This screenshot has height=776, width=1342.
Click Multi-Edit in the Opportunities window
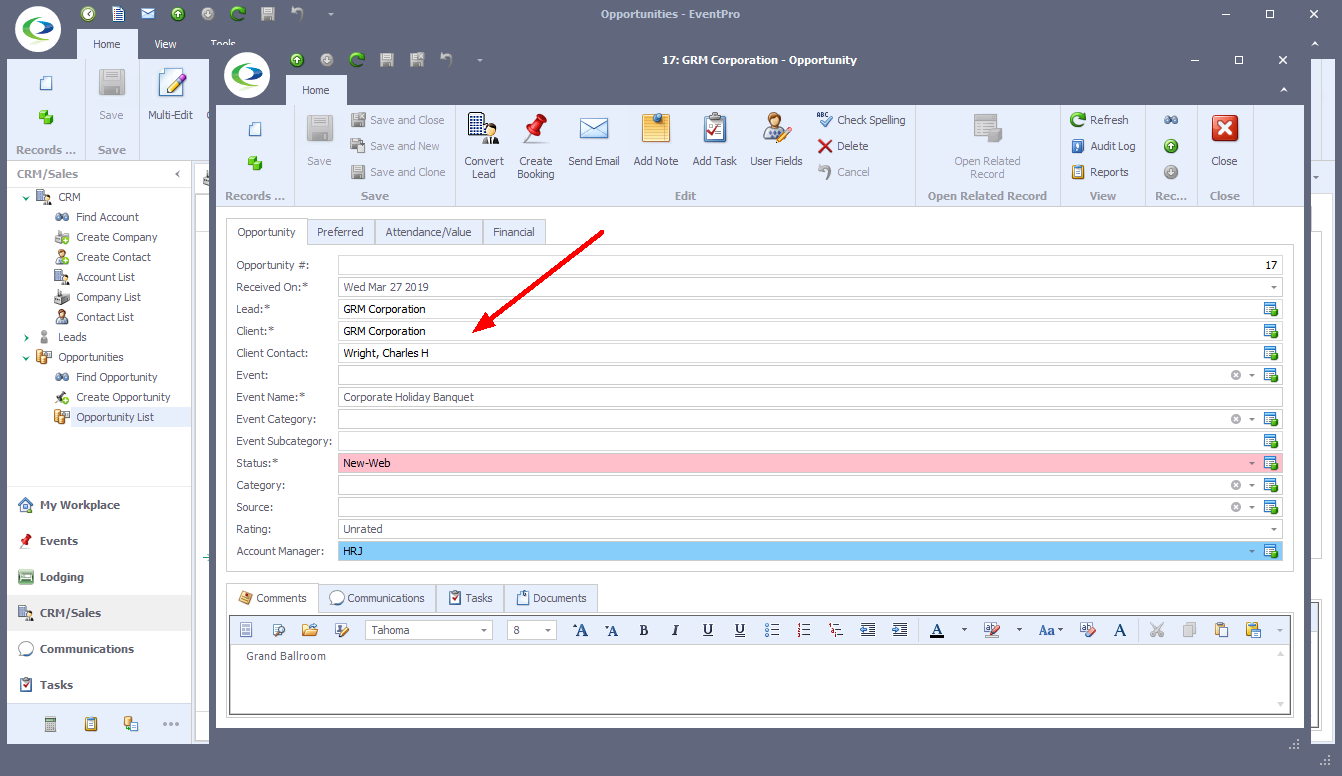click(171, 95)
